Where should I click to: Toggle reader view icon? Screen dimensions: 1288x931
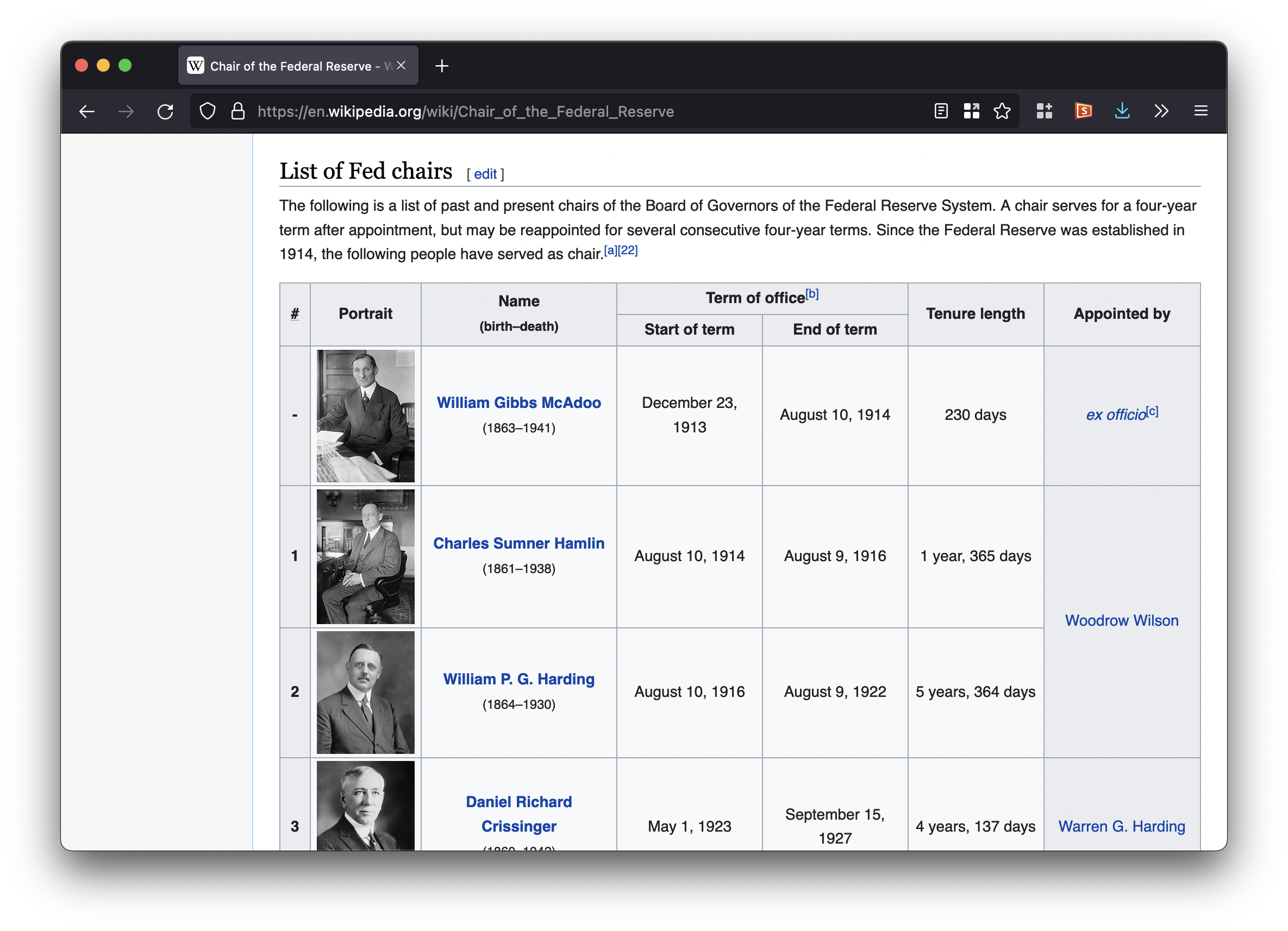[x=940, y=111]
